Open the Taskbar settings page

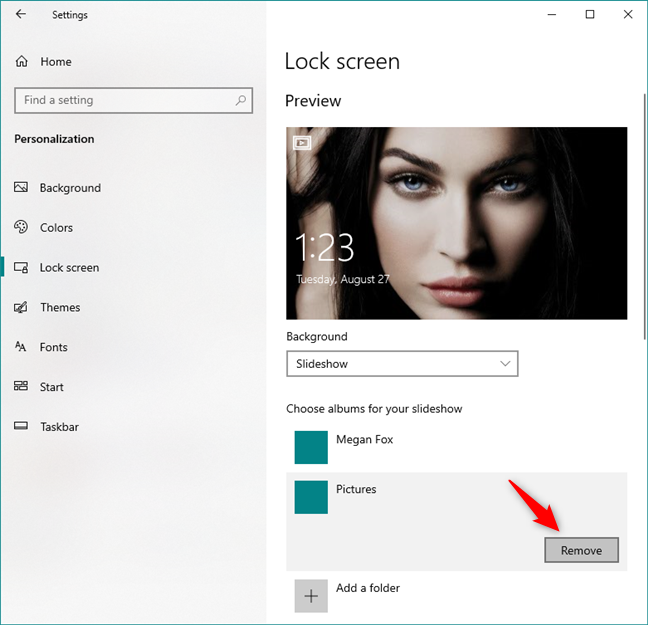pyautogui.click(x=59, y=427)
